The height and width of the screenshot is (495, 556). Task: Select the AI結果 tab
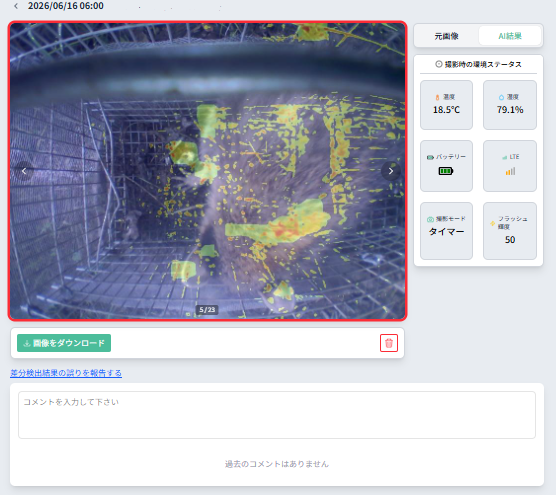coord(510,36)
